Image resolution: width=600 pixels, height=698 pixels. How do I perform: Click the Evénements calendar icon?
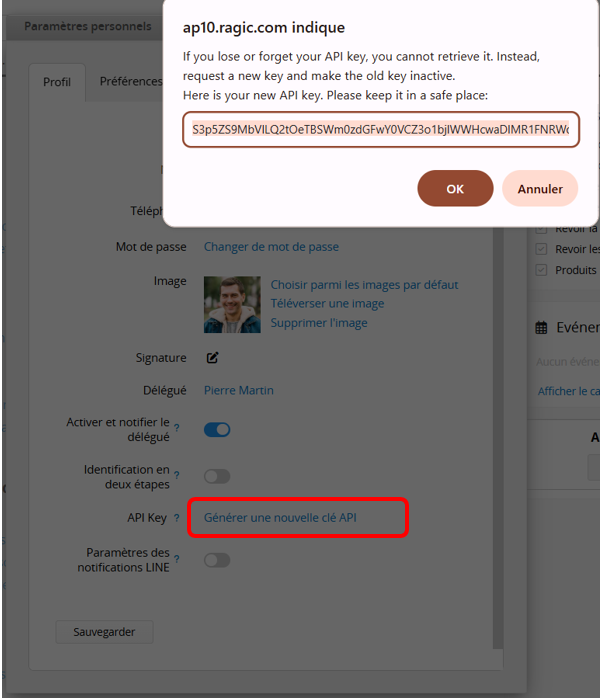[541, 328]
